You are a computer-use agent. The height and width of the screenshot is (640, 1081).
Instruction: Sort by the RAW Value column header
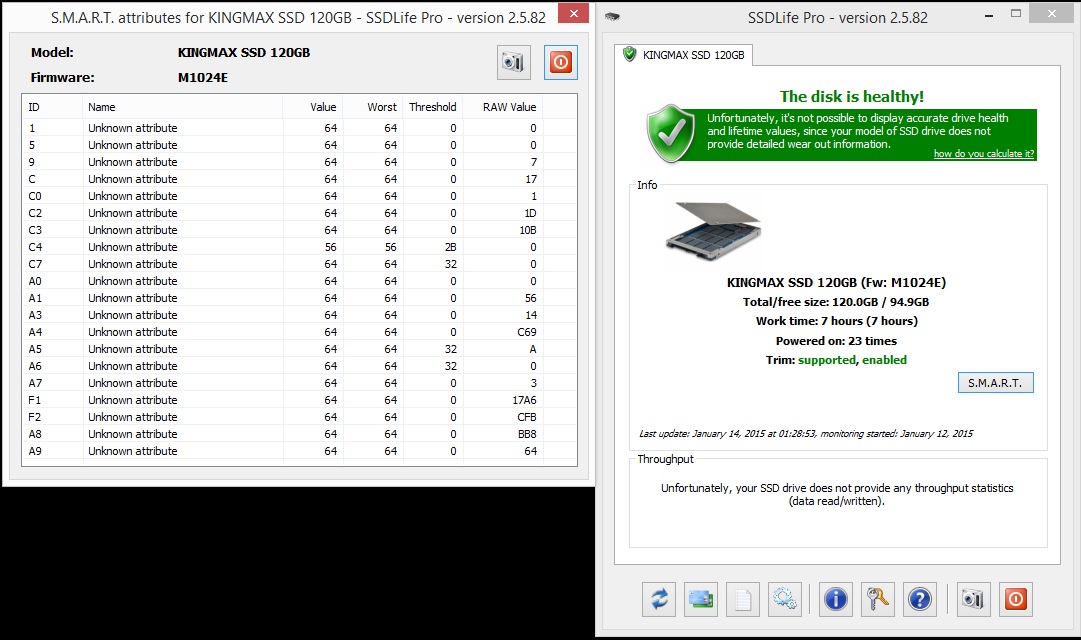503,107
